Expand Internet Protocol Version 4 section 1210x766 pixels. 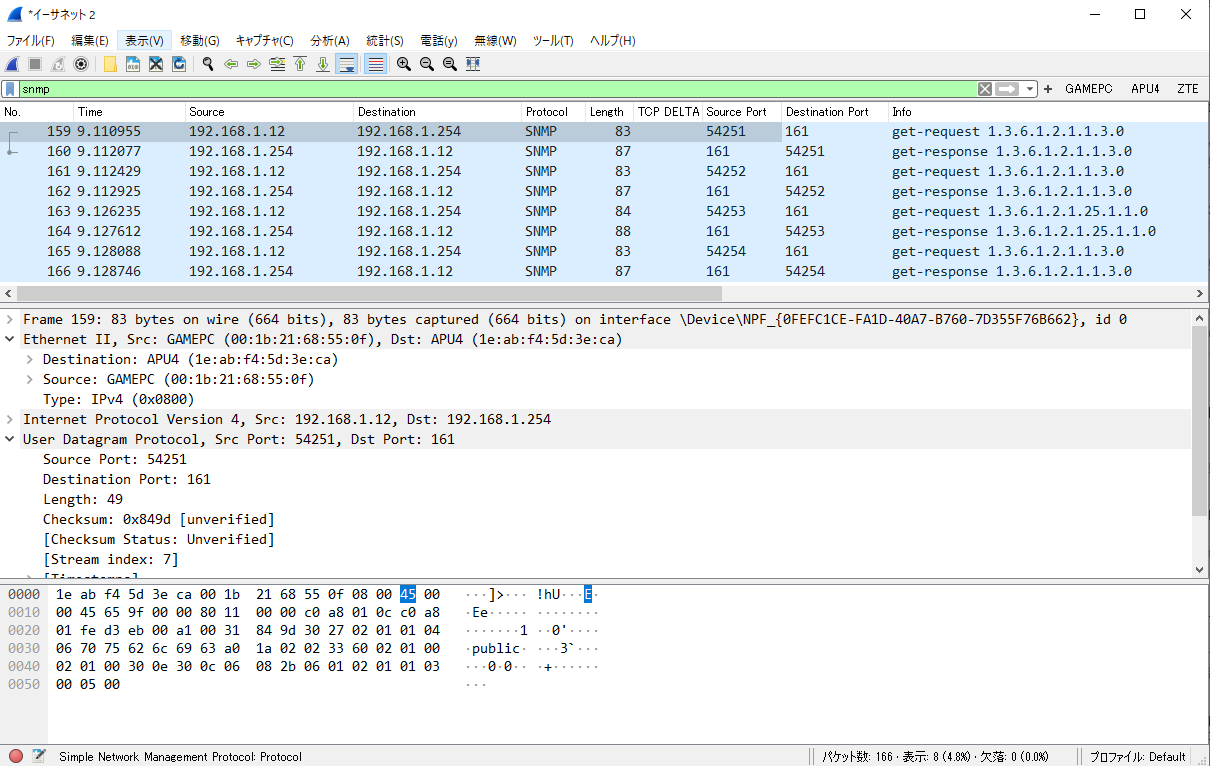(10, 419)
